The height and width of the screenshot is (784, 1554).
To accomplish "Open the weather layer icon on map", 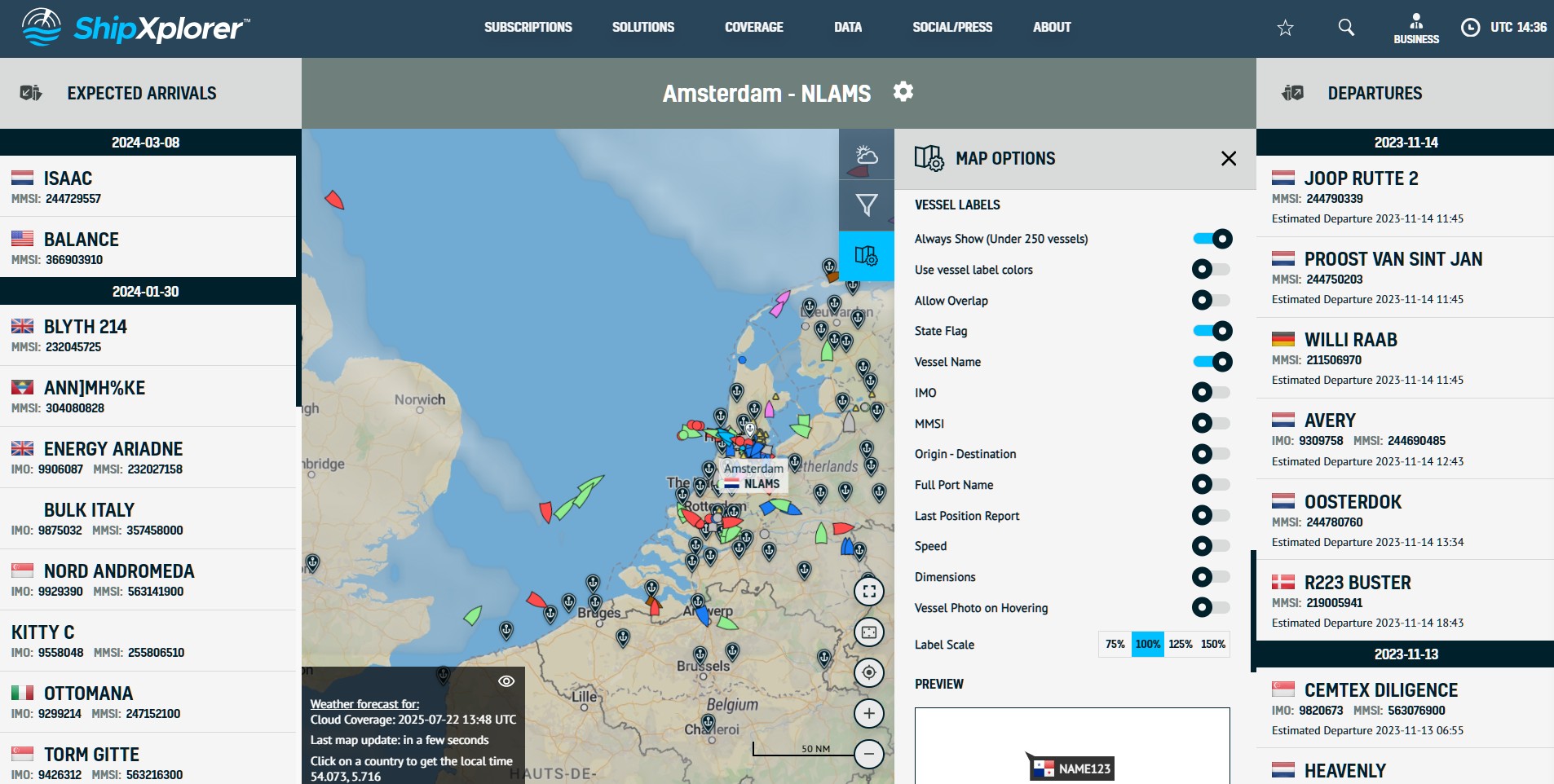I will tap(866, 156).
